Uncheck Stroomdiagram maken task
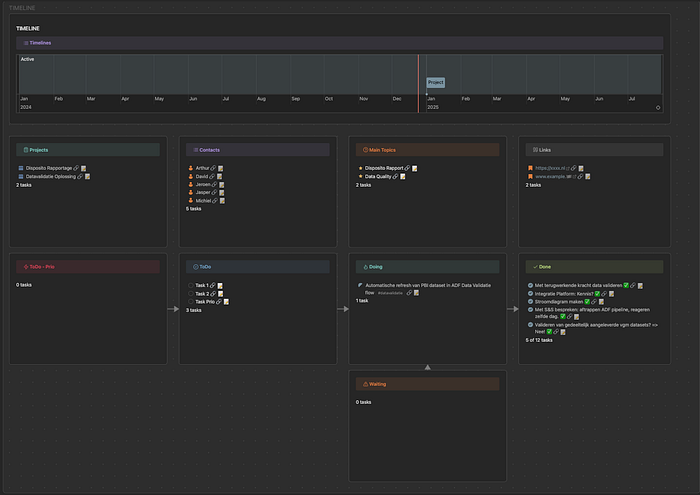Screen dimensions: 700x495 point(530,302)
